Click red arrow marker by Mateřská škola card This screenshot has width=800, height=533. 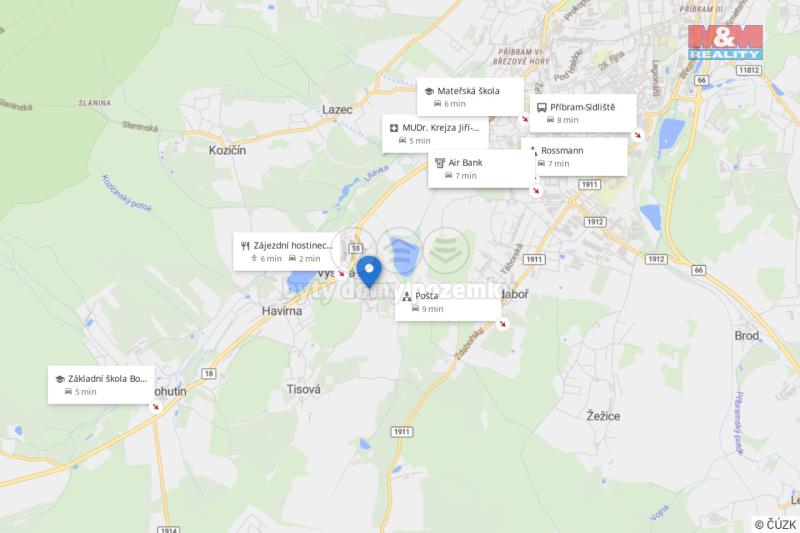point(524,119)
